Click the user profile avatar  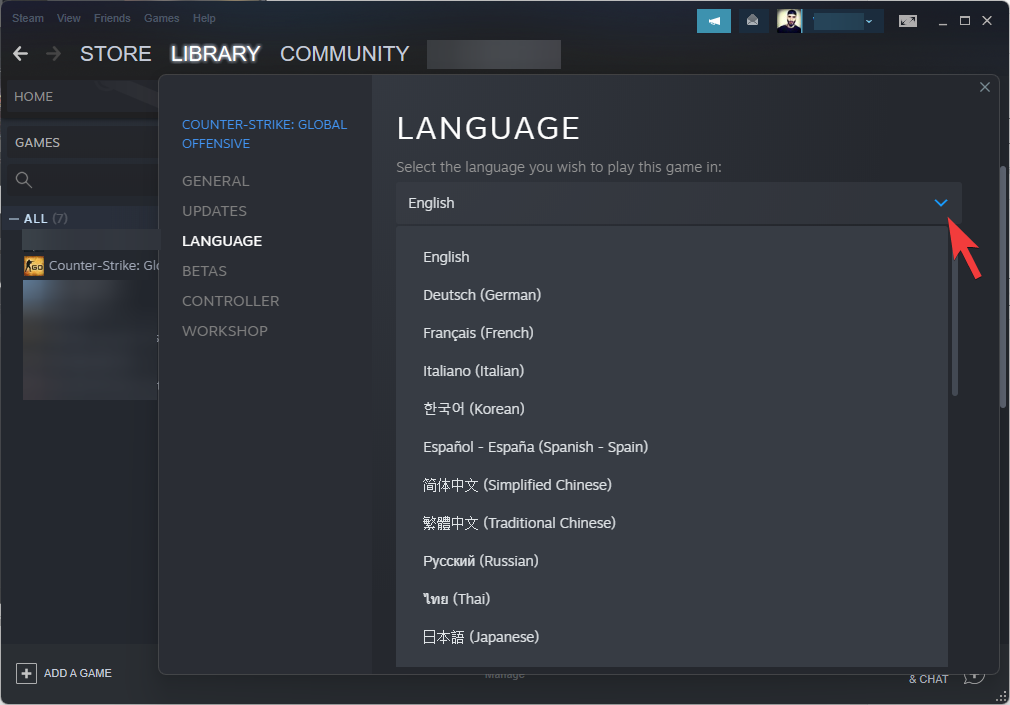(x=789, y=21)
